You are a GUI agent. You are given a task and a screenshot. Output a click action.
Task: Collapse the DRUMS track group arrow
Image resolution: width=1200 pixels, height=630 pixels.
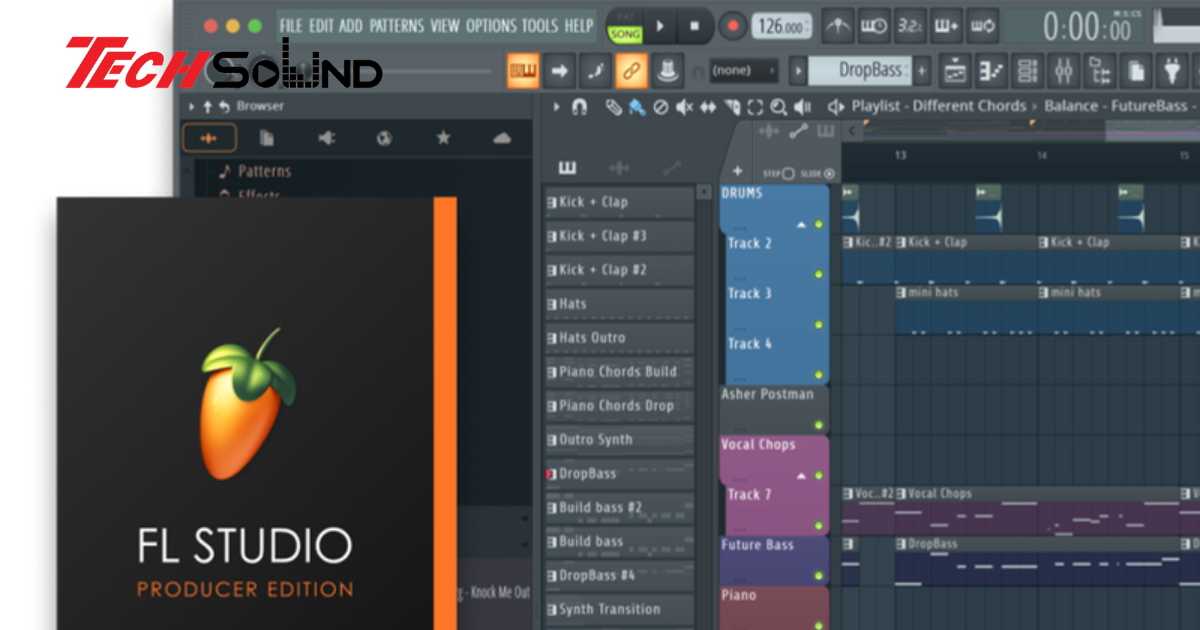[801, 225]
